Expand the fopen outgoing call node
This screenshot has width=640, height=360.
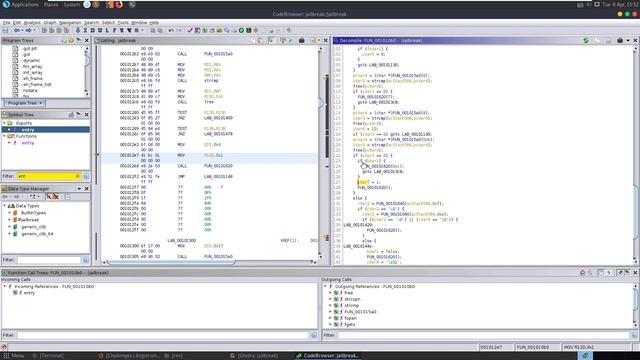pos(330,318)
